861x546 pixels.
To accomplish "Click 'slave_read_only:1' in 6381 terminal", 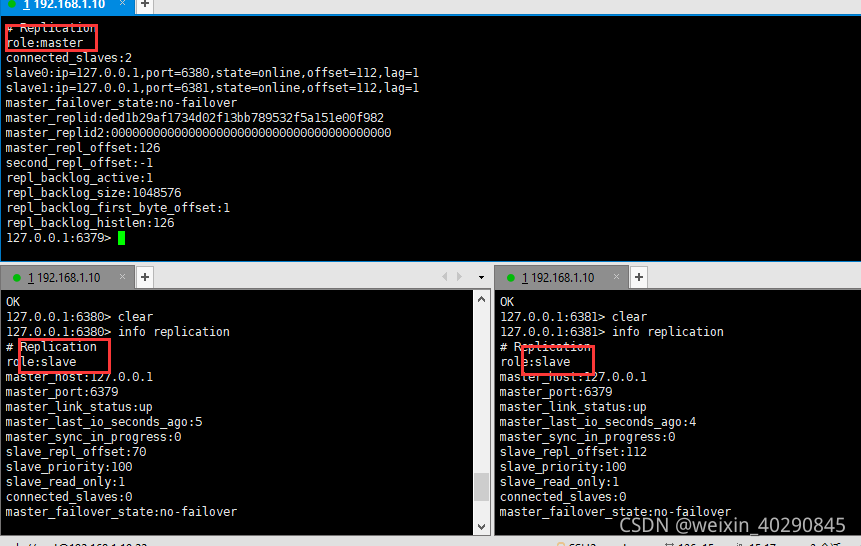I will tap(560, 482).
